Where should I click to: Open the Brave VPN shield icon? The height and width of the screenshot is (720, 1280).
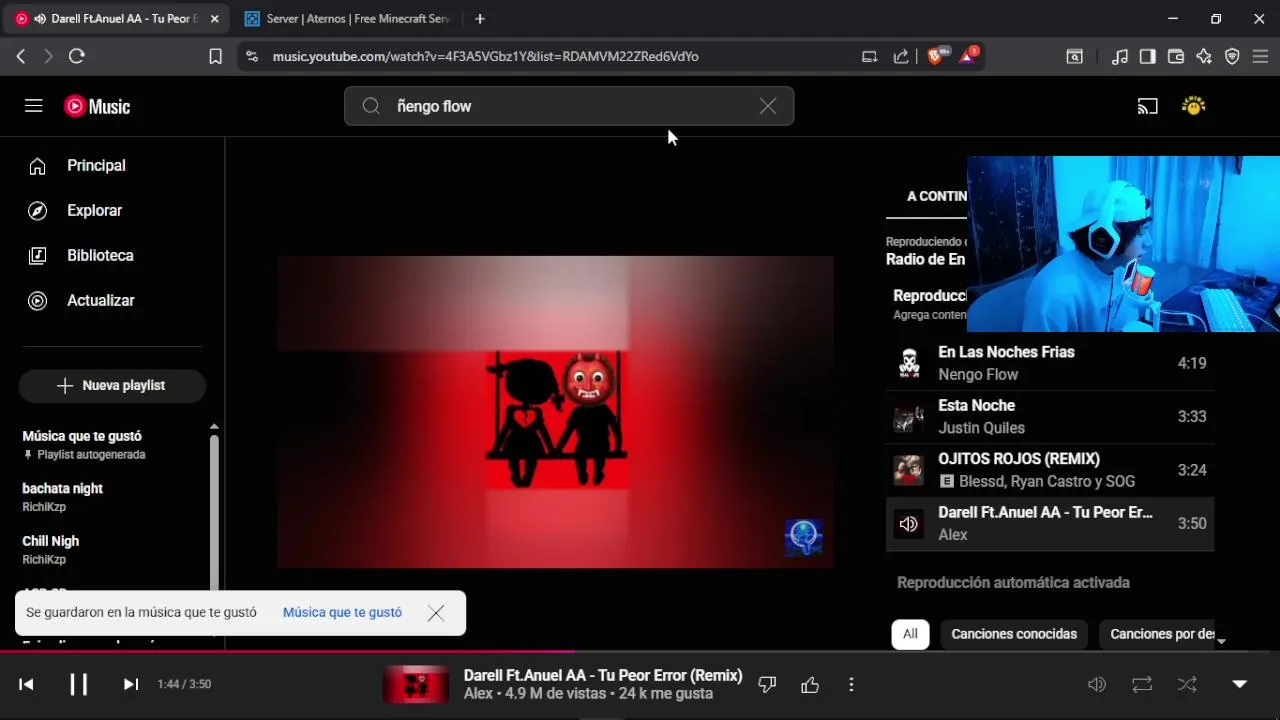click(1232, 57)
